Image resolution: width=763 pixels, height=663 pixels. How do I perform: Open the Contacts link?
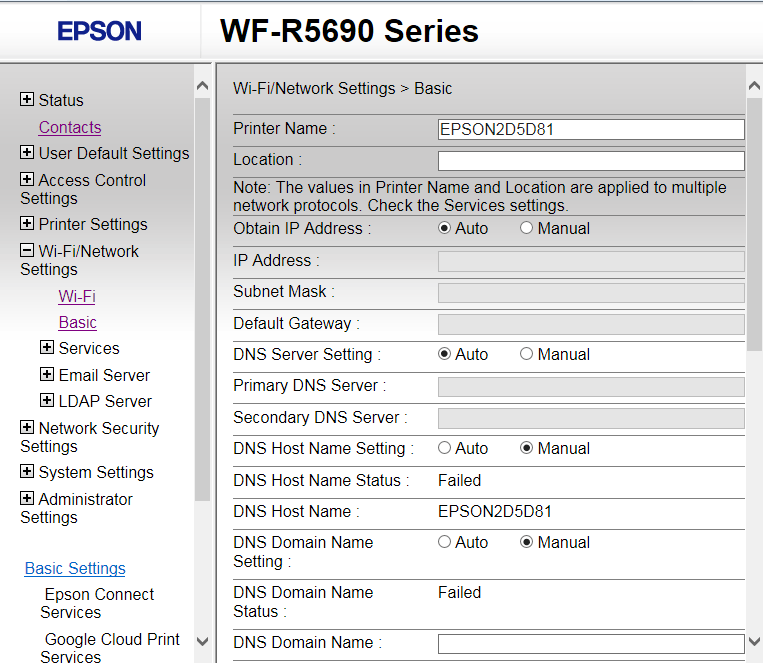[x=70, y=127]
